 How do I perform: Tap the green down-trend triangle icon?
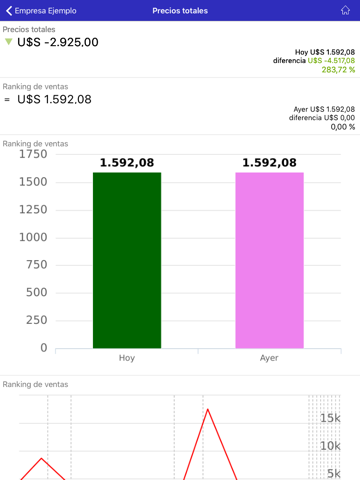[9, 42]
